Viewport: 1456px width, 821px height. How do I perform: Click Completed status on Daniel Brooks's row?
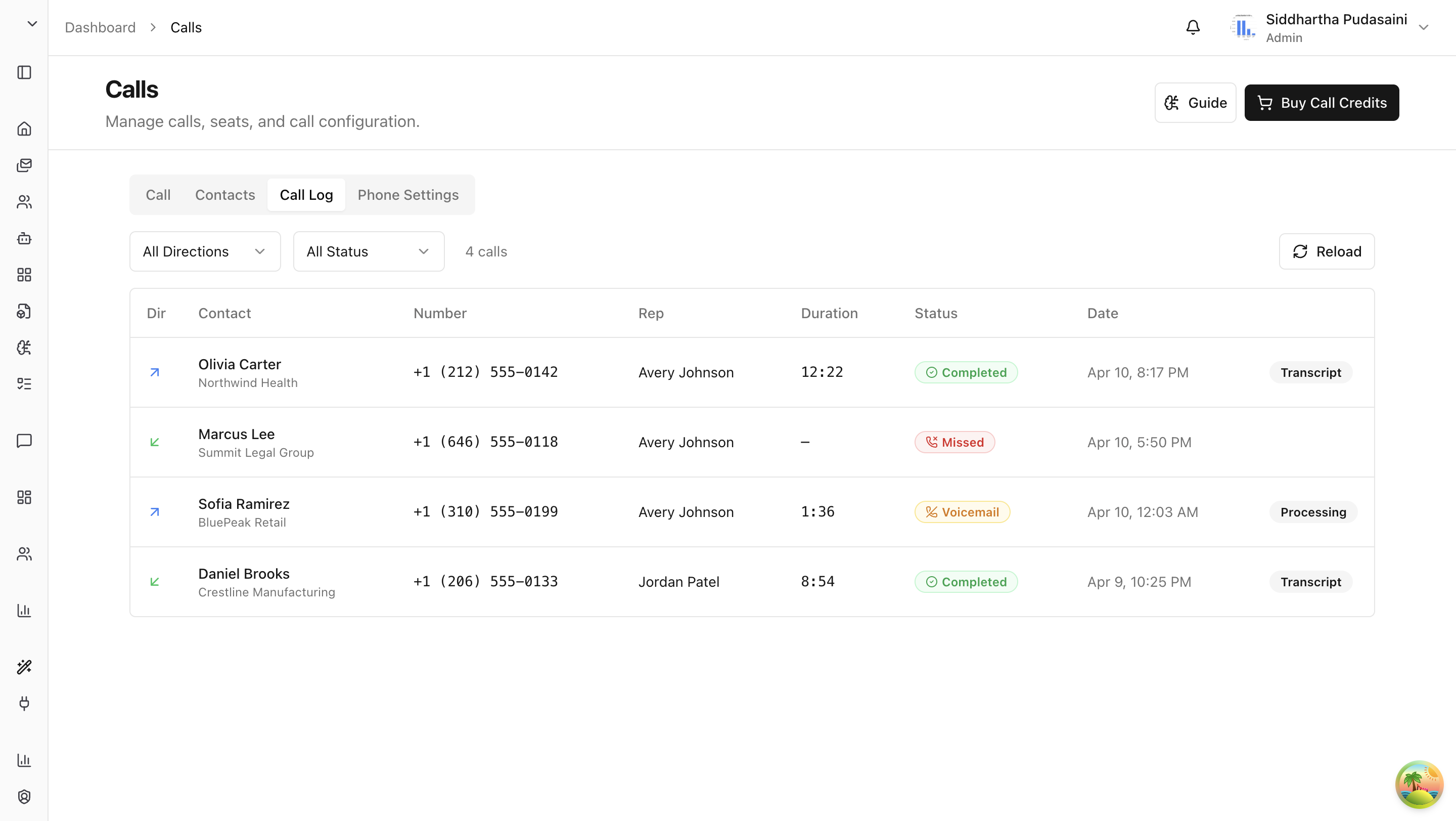(x=966, y=582)
